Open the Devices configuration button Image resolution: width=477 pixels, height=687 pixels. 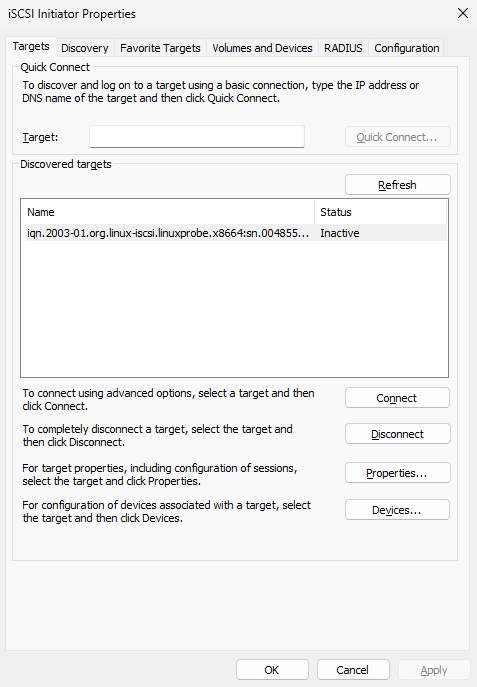click(397, 510)
